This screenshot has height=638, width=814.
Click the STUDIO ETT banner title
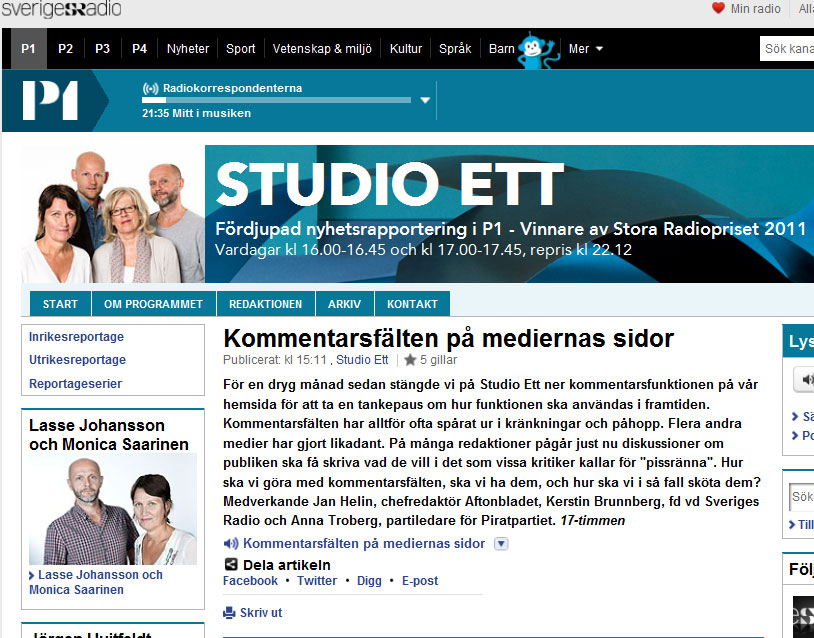(x=389, y=184)
